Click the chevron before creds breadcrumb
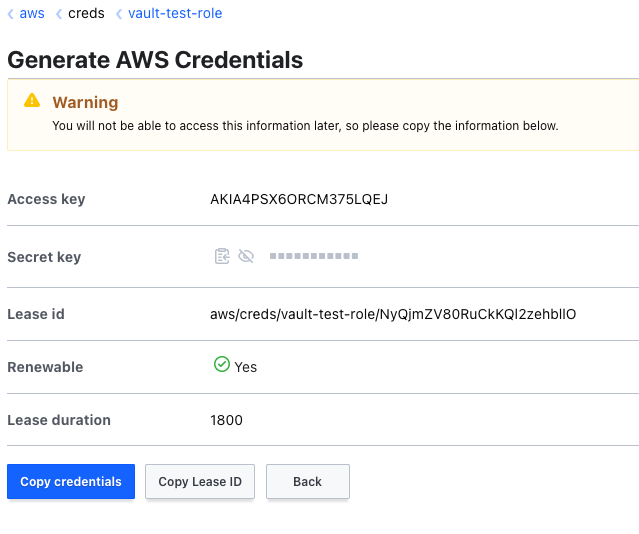This screenshot has width=639, height=534. tap(59, 14)
